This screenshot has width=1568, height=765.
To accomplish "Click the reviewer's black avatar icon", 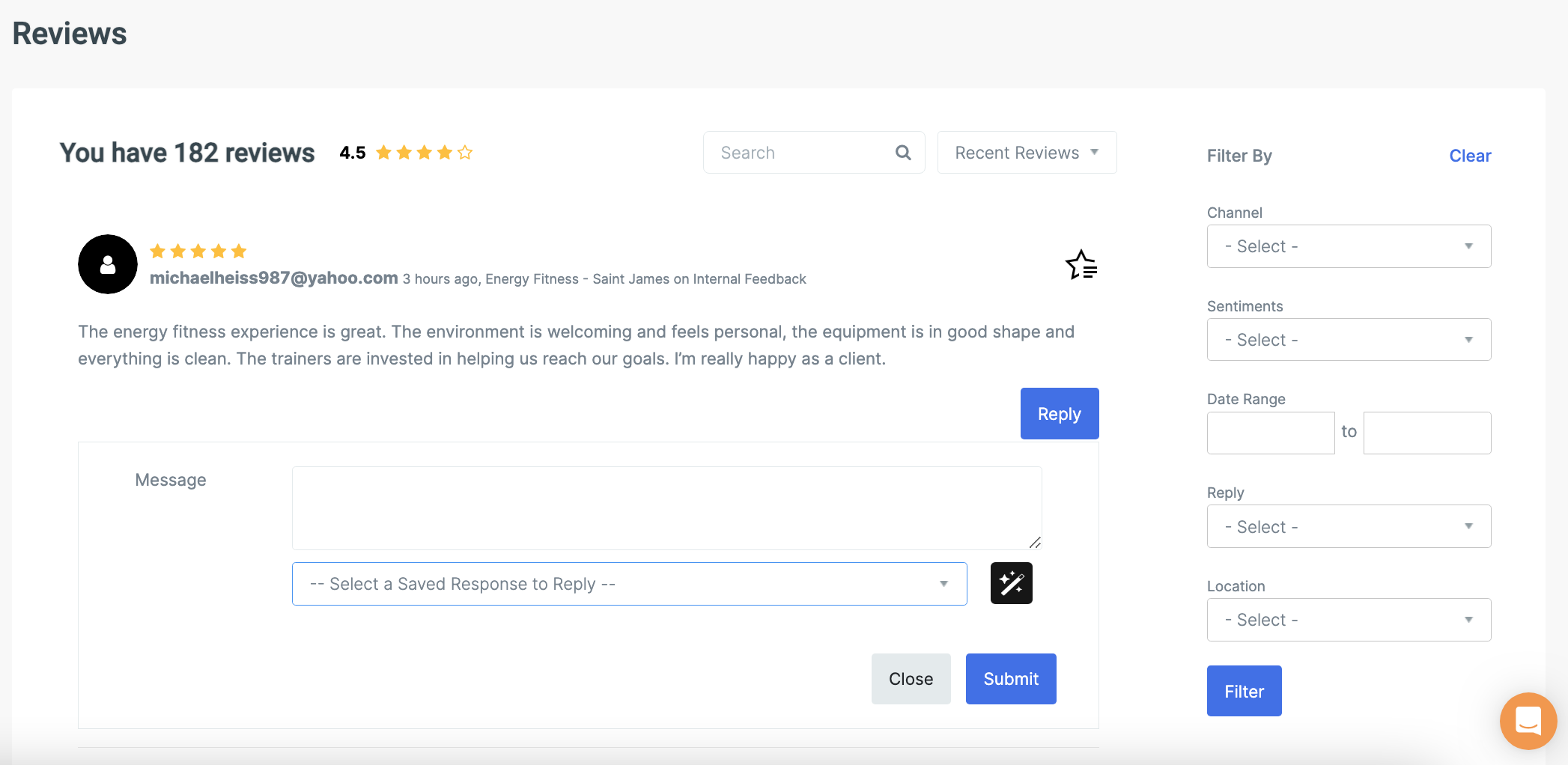I will click(x=108, y=264).
